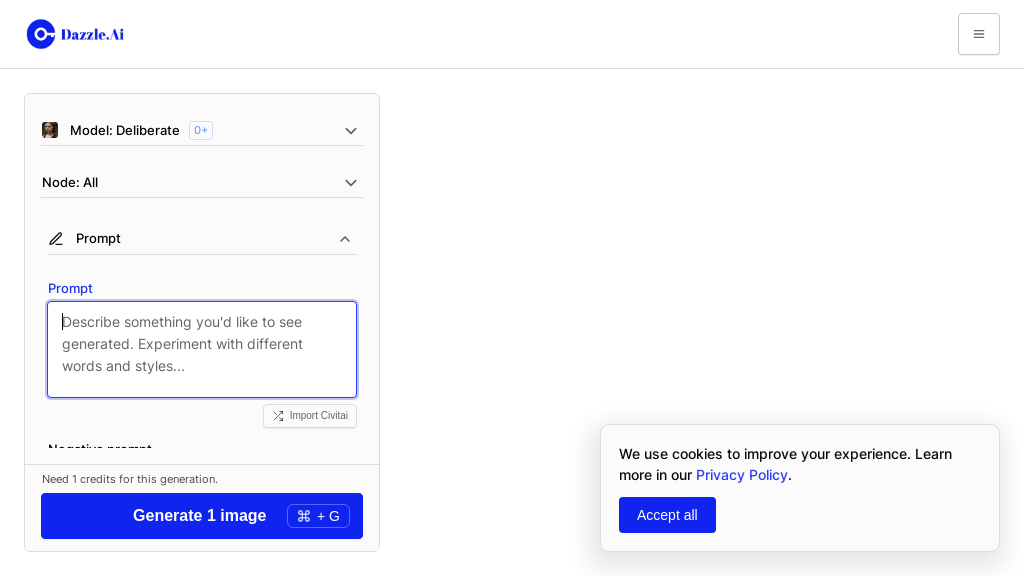Click the blue Prompt field label
The height and width of the screenshot is (576, 1024).
pos(70,288)
